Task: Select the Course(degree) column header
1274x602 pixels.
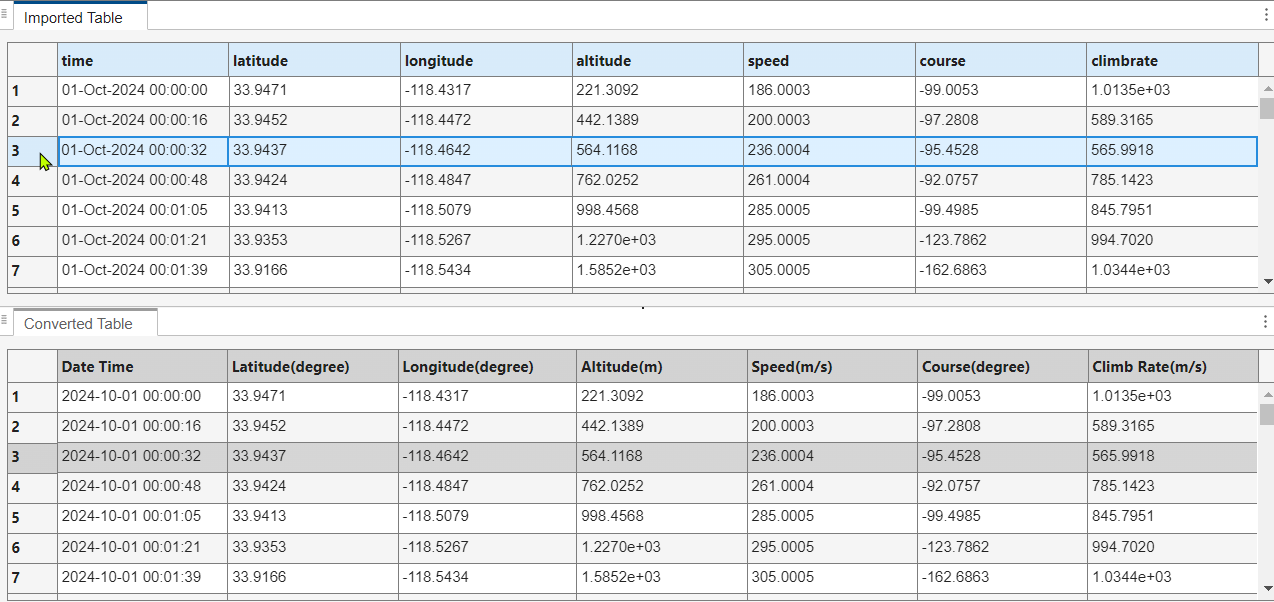Action: [x=1003, y=366]
